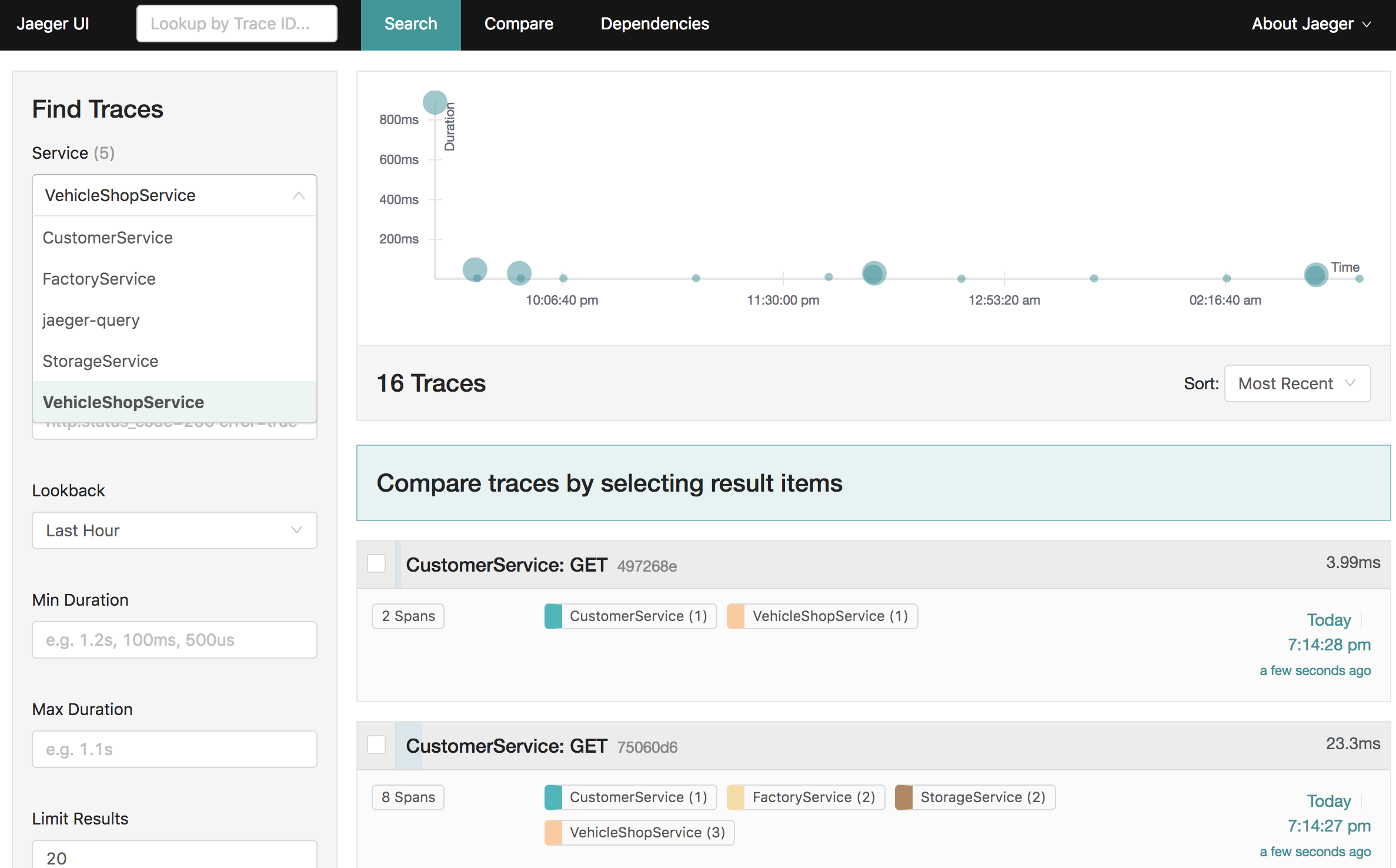Select StorageService from the service list

click(101, 361)
